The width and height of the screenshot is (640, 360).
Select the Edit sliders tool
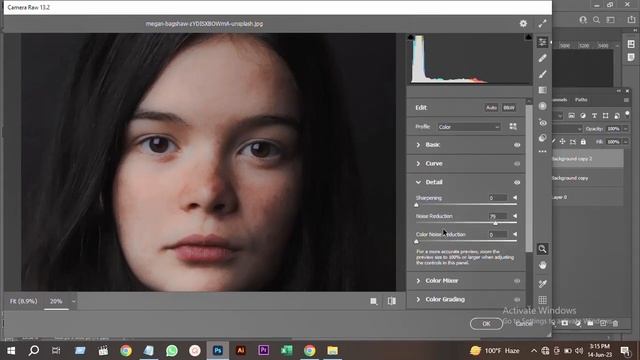(x=542, y=42)
